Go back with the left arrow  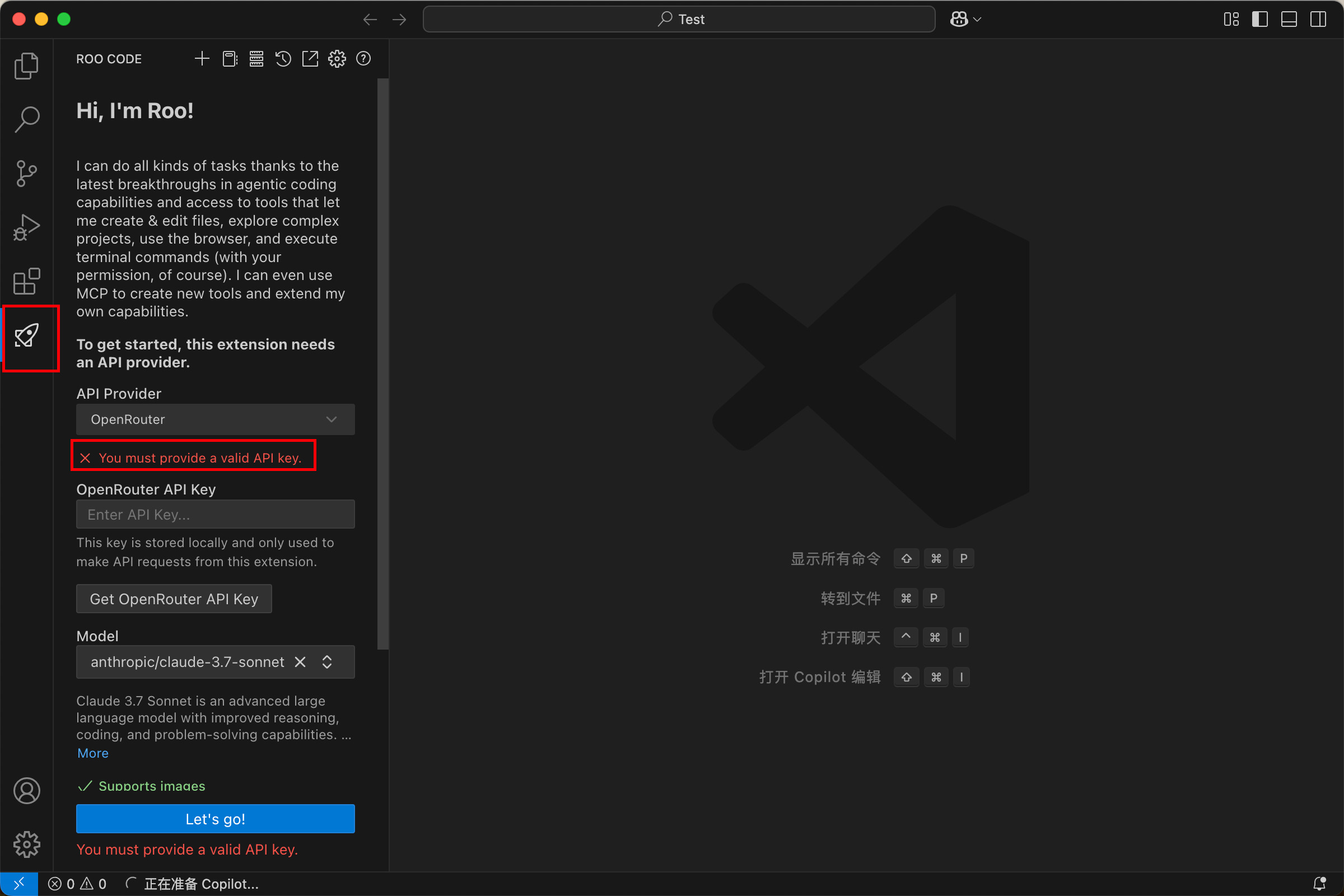(x=370, y=20)
